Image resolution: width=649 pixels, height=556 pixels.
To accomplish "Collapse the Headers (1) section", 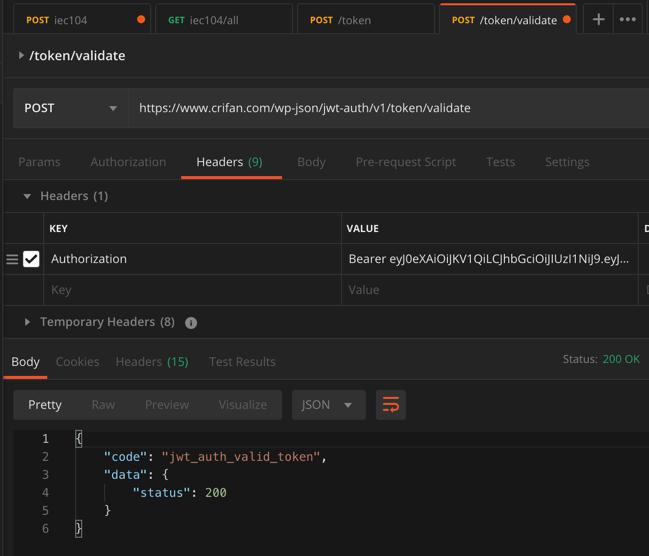I will tap(27, 196).
